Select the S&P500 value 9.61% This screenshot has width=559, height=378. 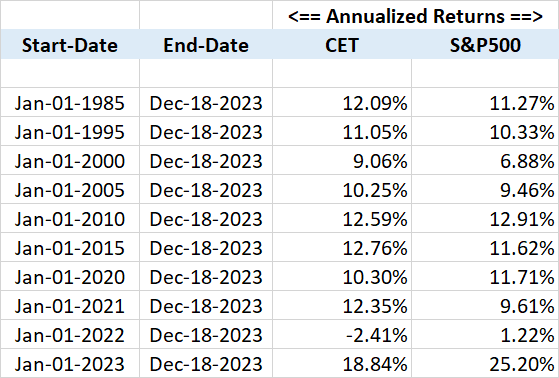(x=485, y=306)
